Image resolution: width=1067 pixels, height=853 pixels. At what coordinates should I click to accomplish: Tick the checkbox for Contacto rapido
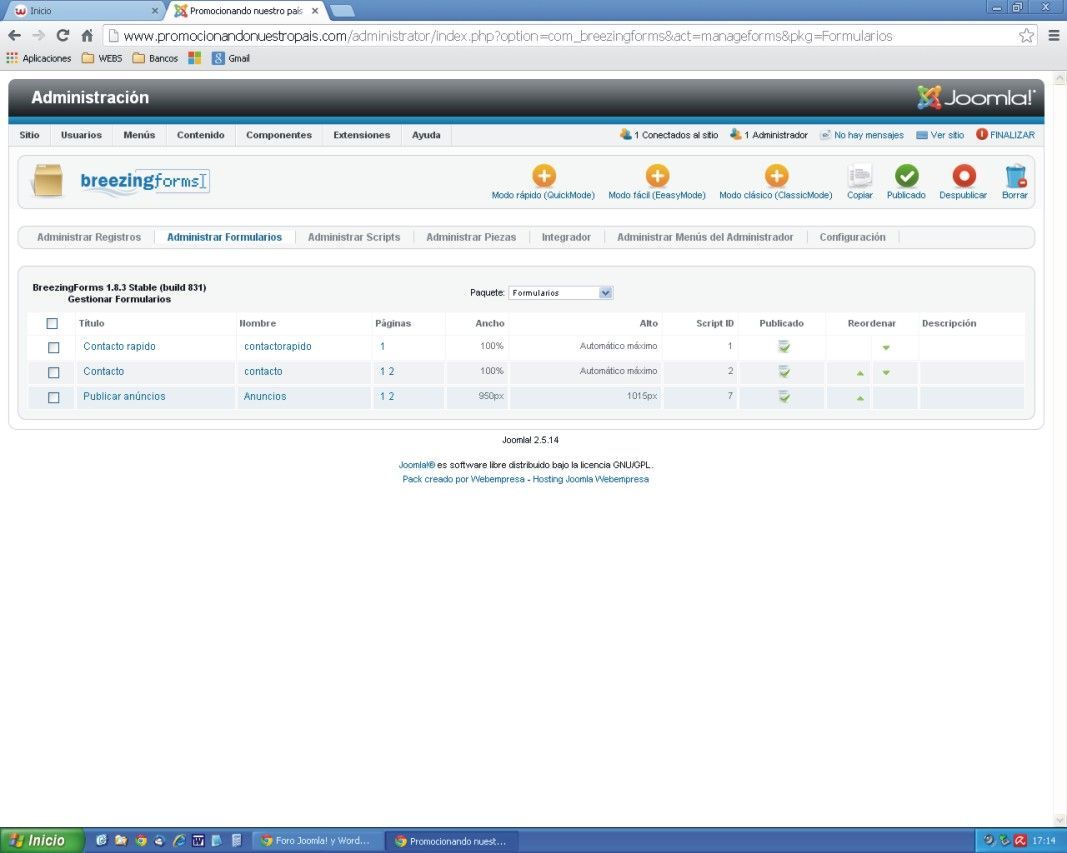click(53, 348)
